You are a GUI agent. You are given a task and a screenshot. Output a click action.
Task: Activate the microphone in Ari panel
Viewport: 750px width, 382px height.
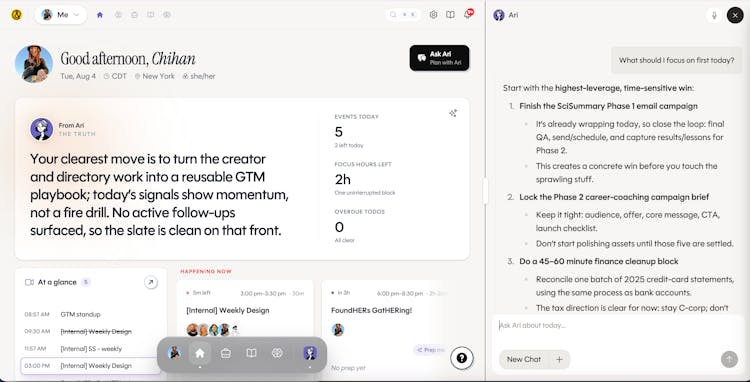click(x=714, y=15)
